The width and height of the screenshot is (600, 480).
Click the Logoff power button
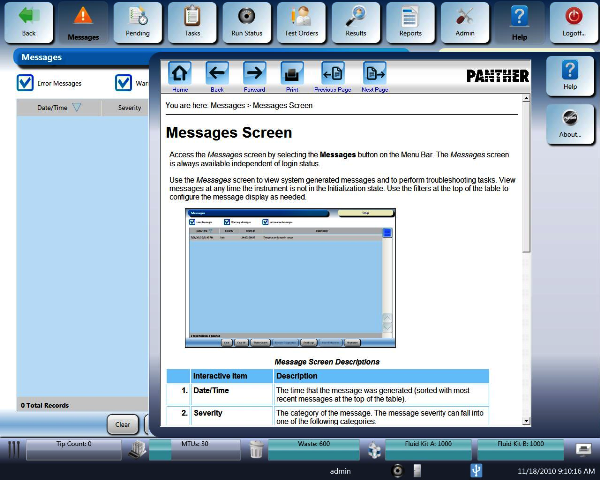tap(574, 22)
